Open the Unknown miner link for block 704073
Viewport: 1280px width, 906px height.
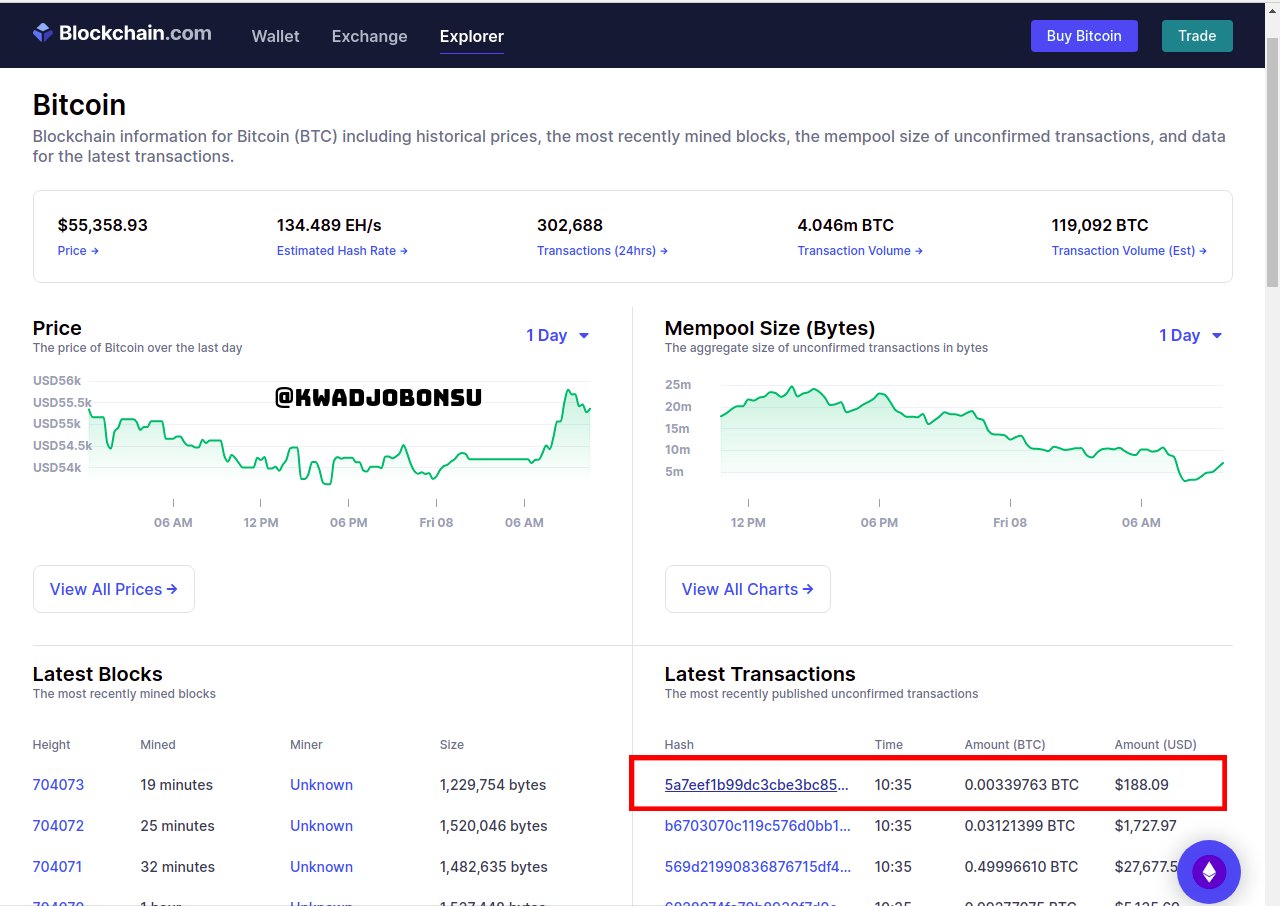(321, 785)
